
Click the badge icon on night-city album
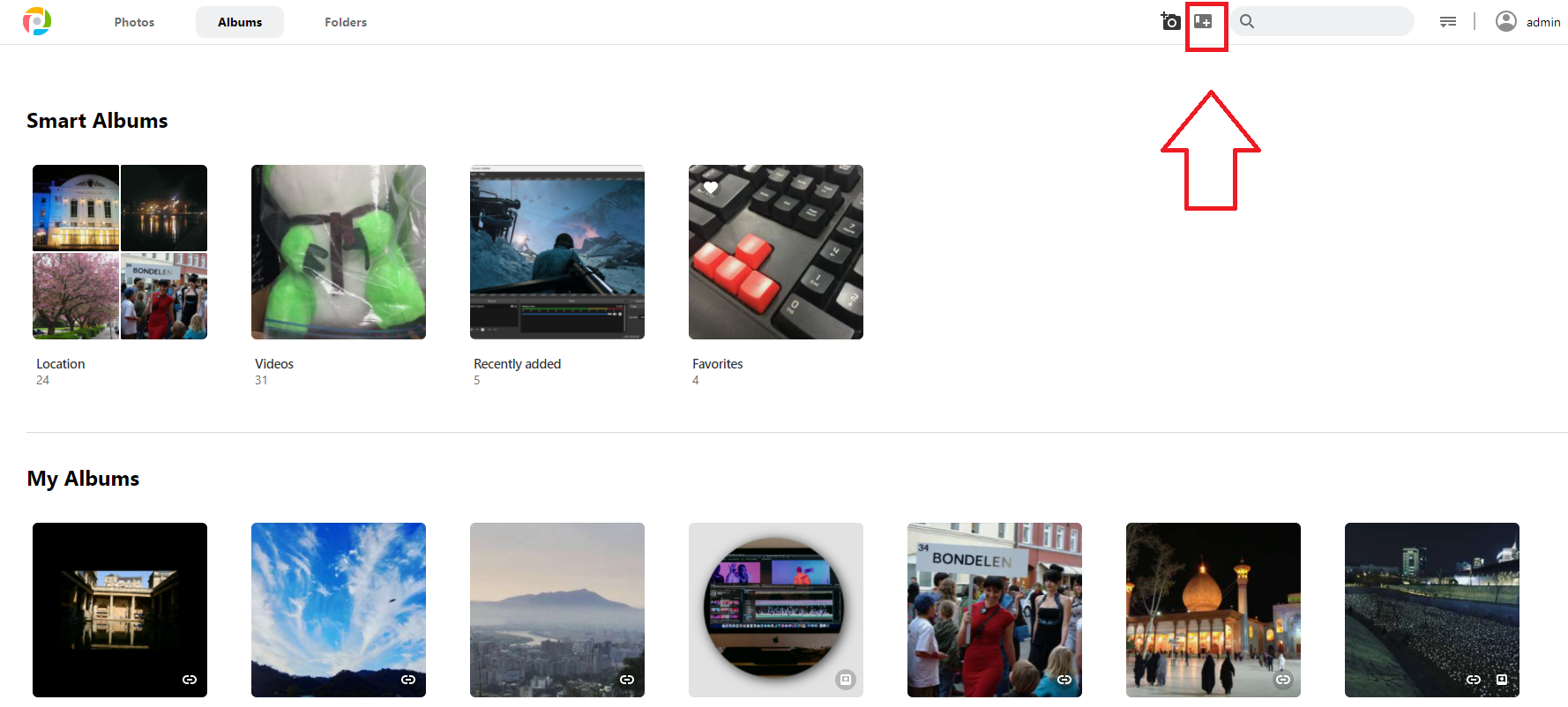tap(1502, 680)
